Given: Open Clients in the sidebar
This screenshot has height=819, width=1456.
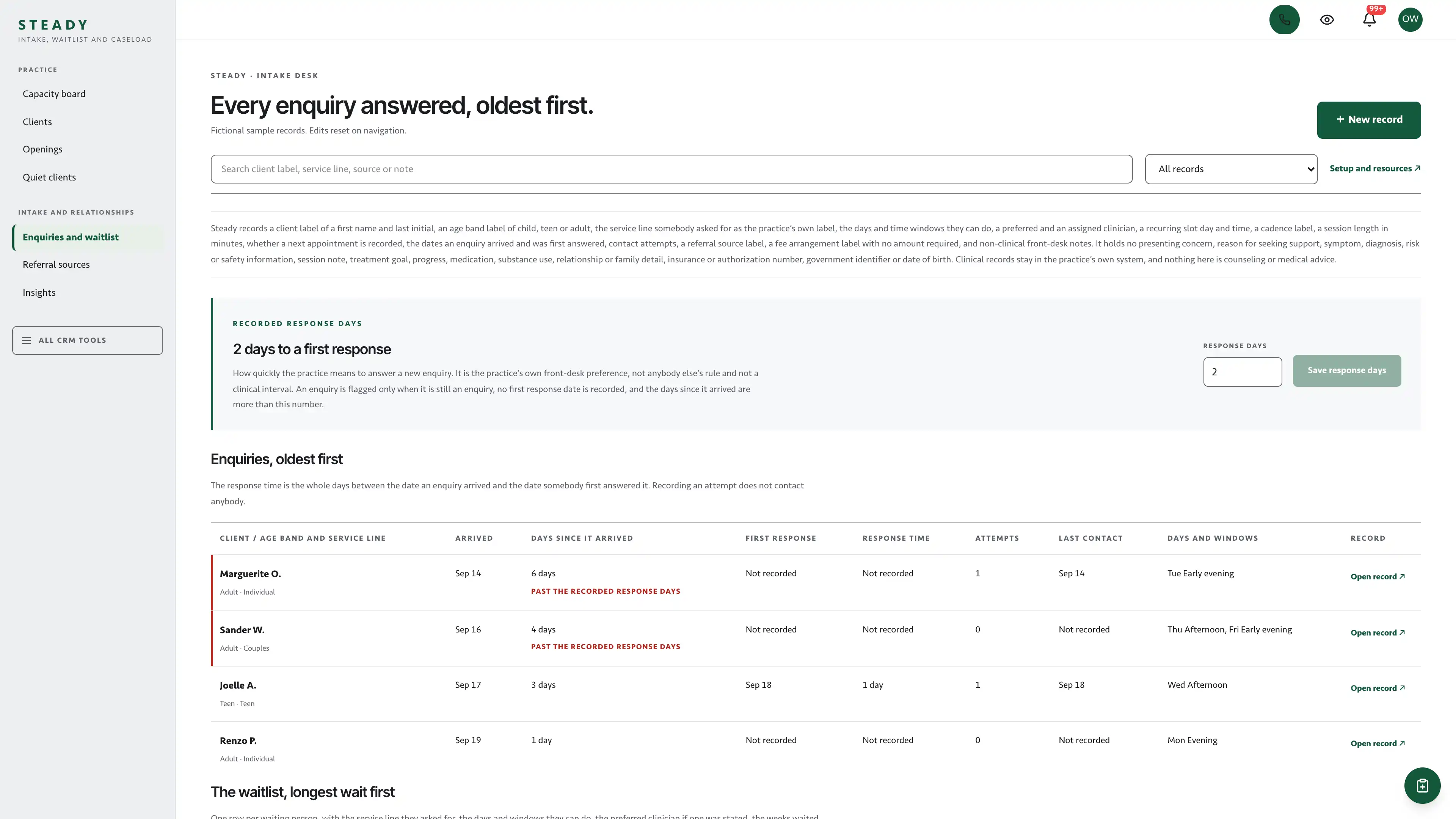Looking at the screenshot, I should tap(37, 122).
